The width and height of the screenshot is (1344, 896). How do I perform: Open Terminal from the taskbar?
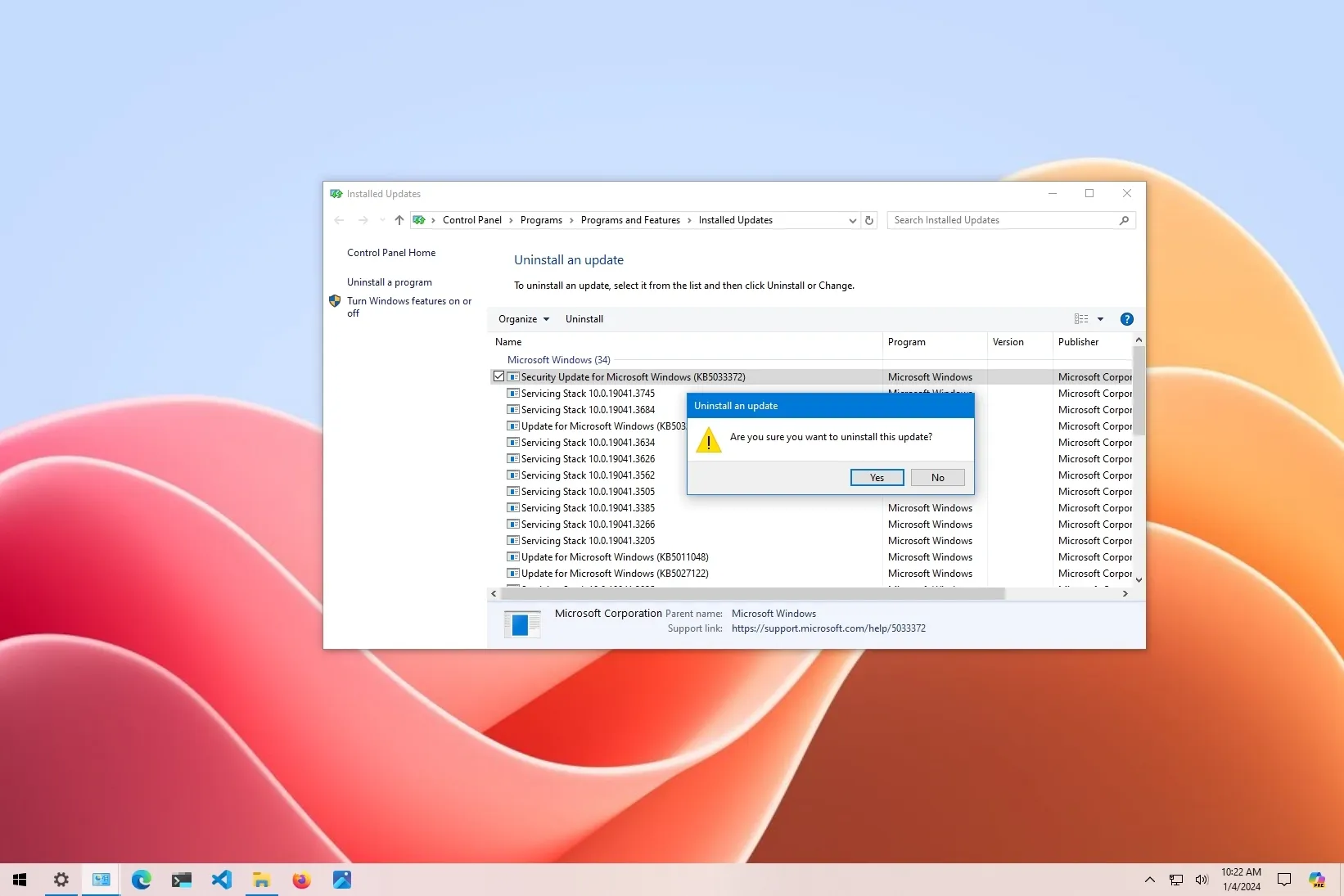(x=182, y=880)
